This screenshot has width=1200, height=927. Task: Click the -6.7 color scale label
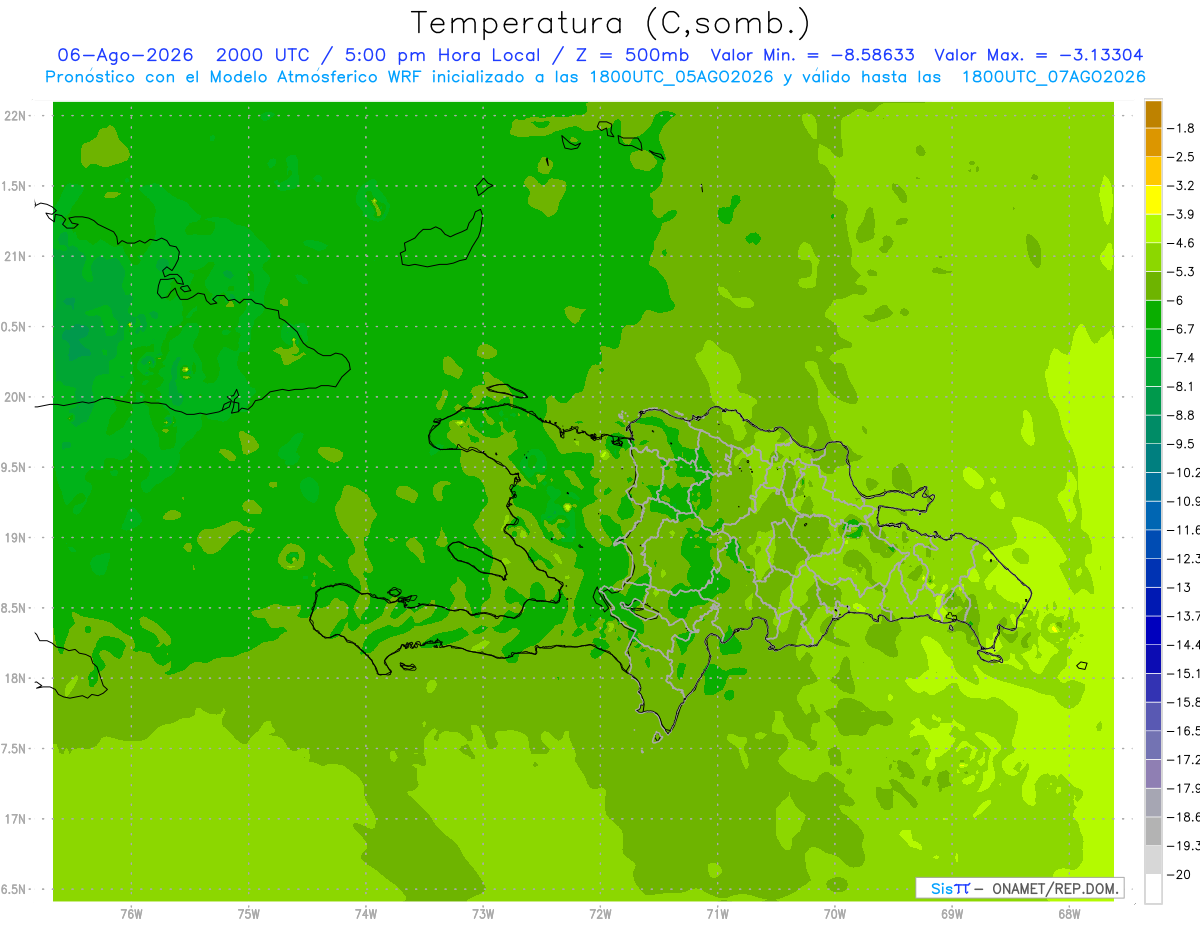(1181, 329)
